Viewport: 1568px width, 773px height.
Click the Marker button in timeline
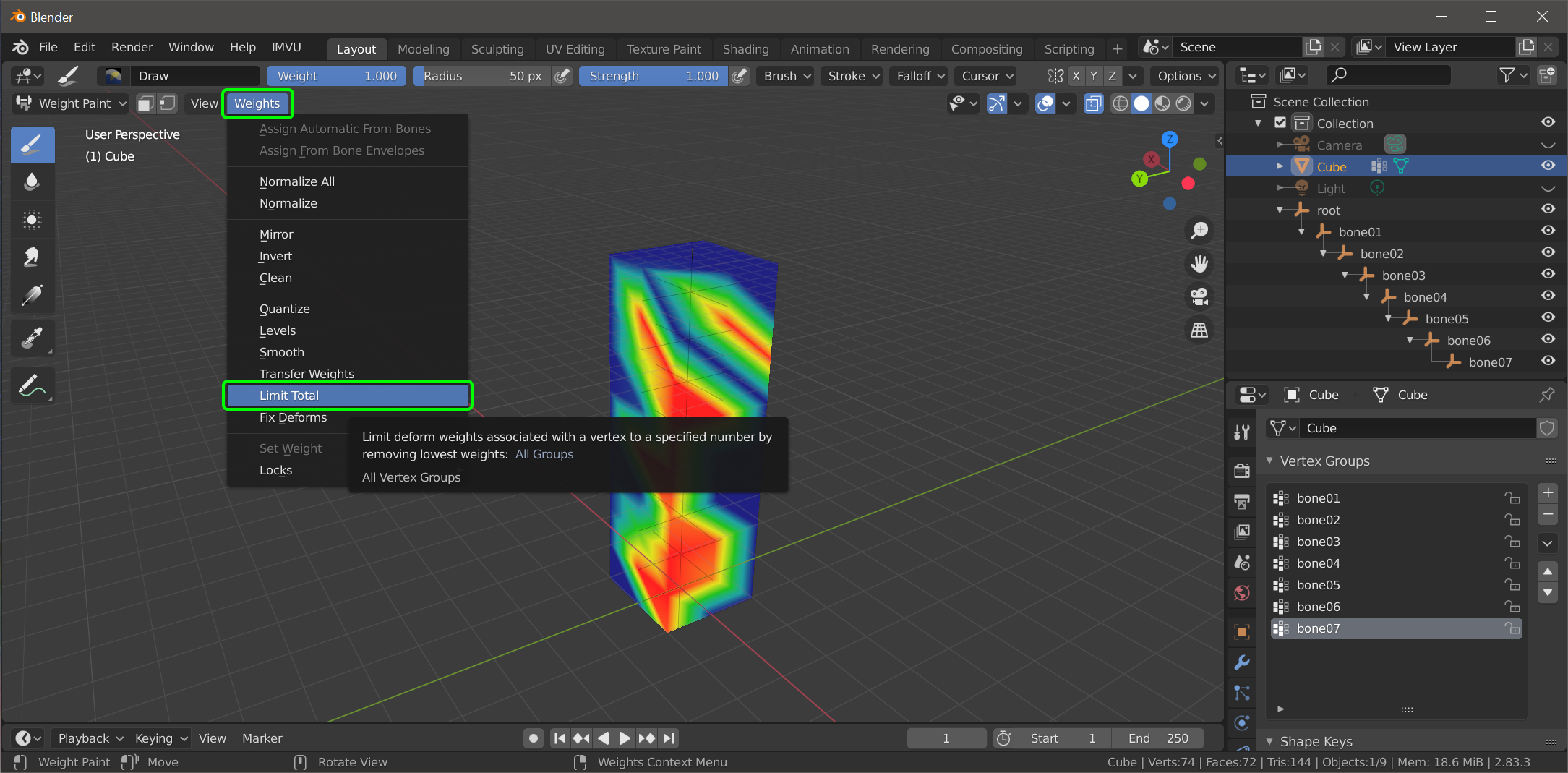(x=262, y=738)
